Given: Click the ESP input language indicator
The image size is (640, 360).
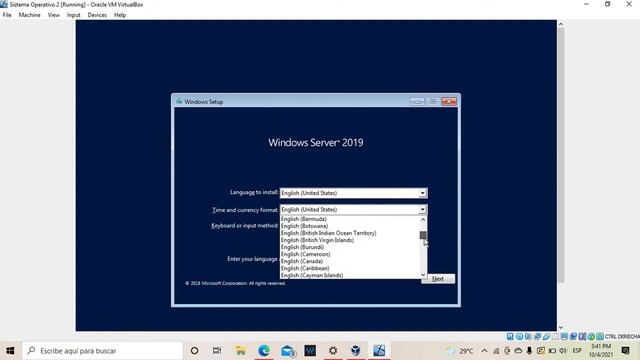Looking at the screenshot, I should point(577,351).
